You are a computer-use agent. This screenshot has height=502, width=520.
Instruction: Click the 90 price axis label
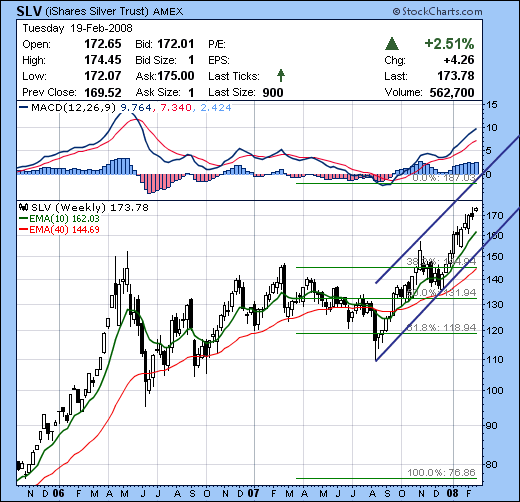pyautogui.click(x=491, y=426)
